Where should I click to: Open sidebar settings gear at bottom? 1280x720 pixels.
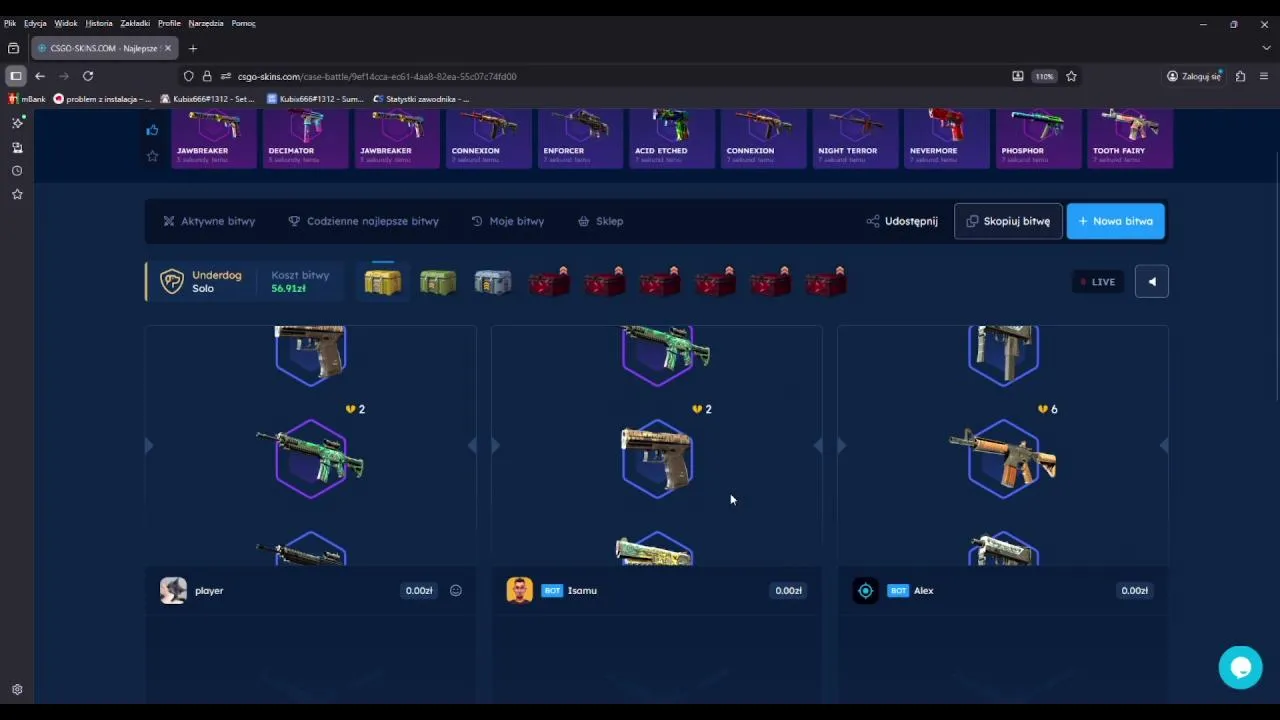coord(17,690)
